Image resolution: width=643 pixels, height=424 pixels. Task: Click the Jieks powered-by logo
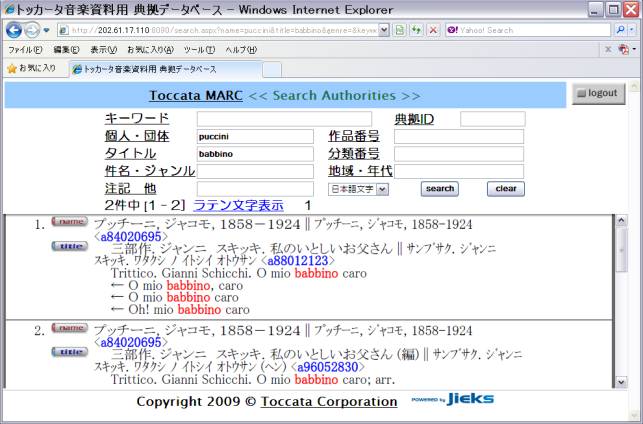[x=452, y=399]
